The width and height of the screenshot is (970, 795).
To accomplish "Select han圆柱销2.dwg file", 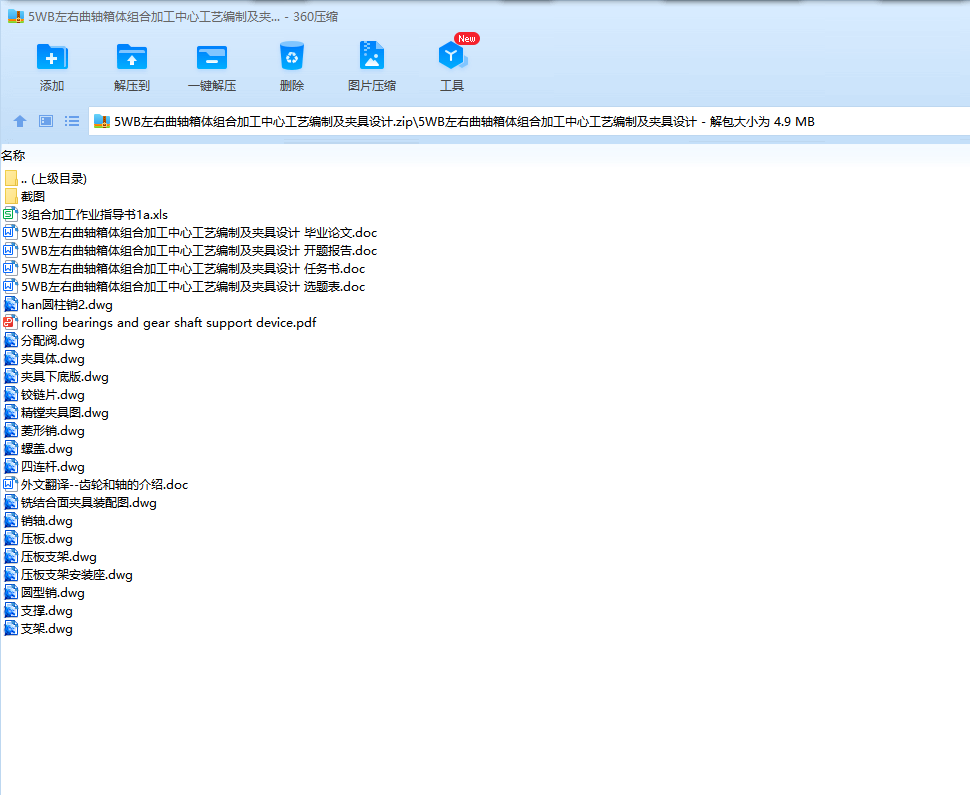I will pos(58,305).
